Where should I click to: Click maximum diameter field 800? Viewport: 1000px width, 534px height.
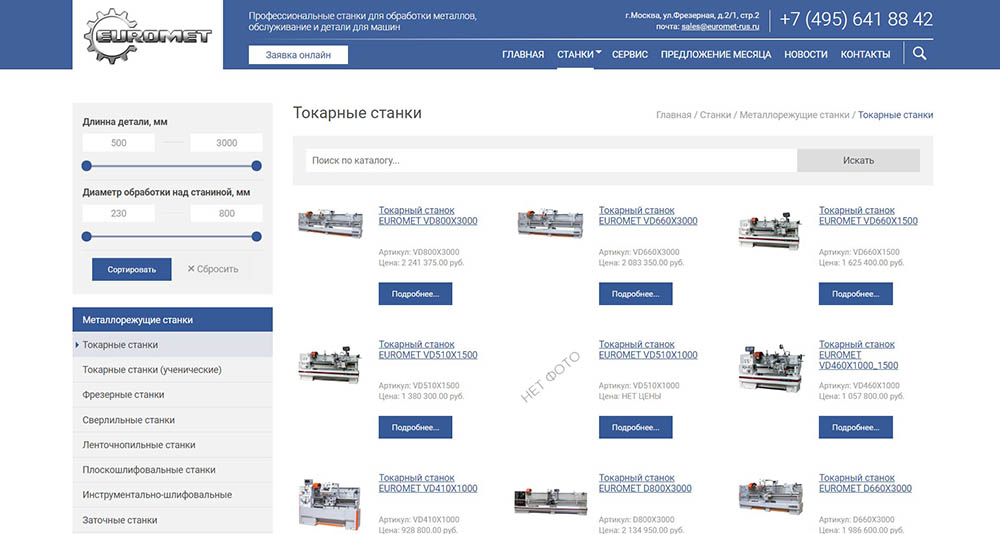(226, 213)
